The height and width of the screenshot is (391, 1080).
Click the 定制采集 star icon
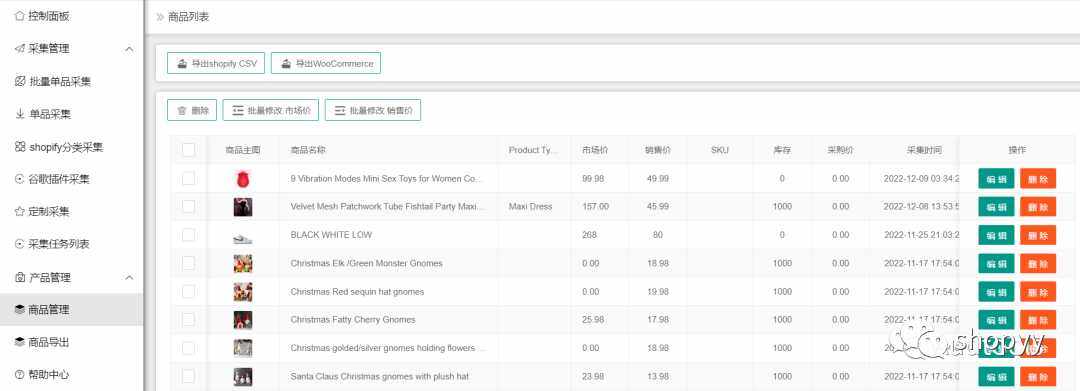(20, 211)
